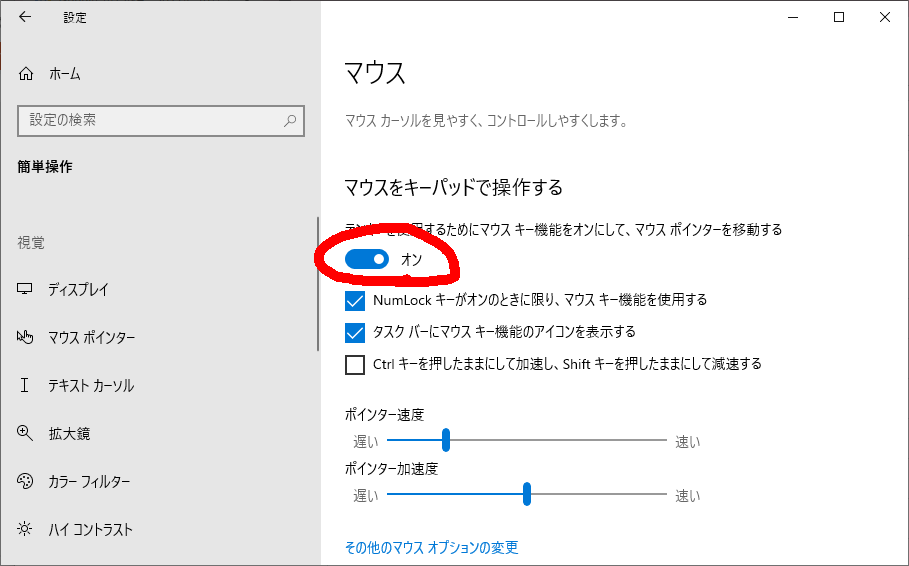This screenshot has height=566, width=909.
Task: Uncheck the NumLock key option checkbox
Action: (355, 300)
